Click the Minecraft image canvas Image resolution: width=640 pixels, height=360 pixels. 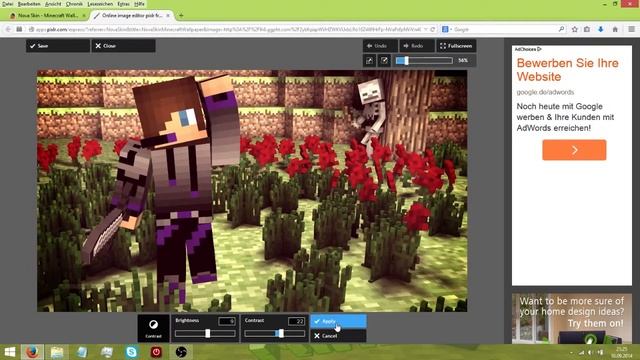(x=252, y=191)
